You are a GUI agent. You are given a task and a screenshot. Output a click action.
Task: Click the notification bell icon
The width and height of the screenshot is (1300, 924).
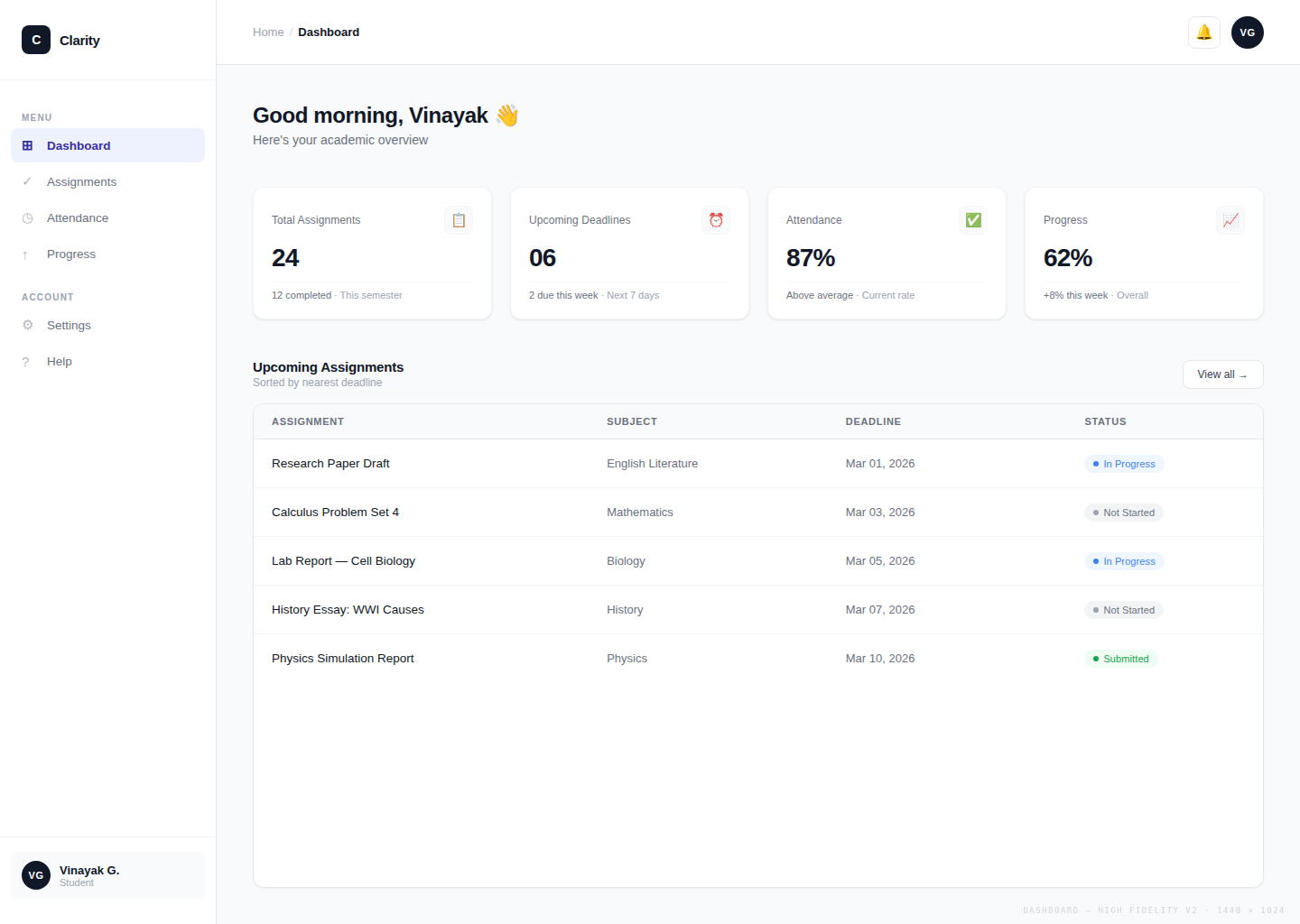click(1203, 32)
